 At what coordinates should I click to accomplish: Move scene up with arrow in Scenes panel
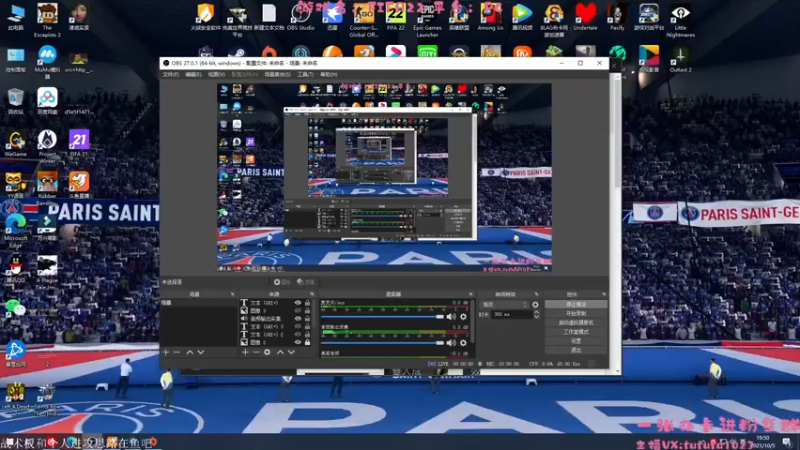tap(190, 352)
